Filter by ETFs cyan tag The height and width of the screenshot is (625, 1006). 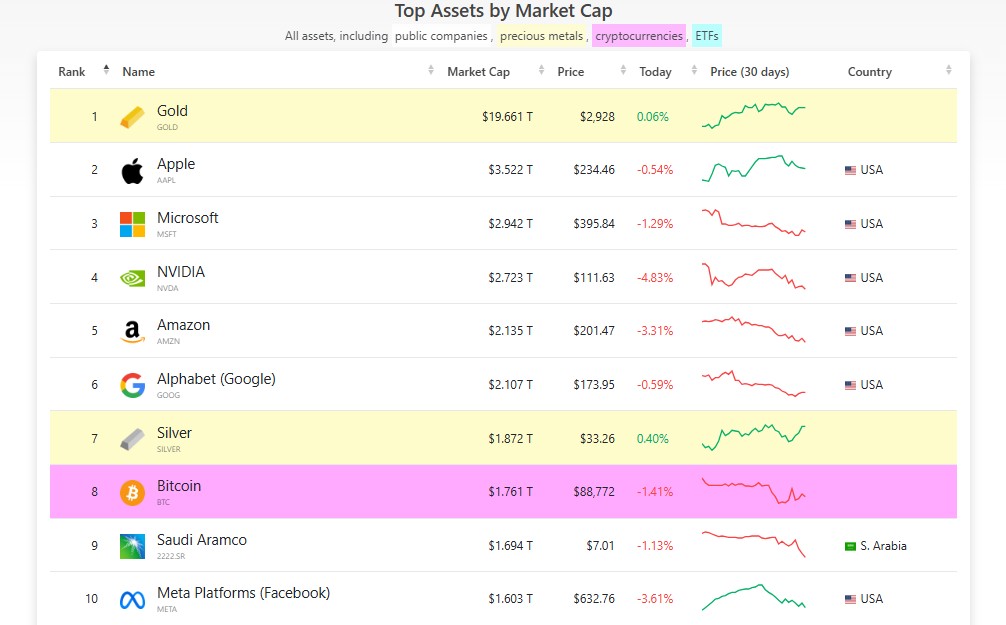click(x=706, y=36)
